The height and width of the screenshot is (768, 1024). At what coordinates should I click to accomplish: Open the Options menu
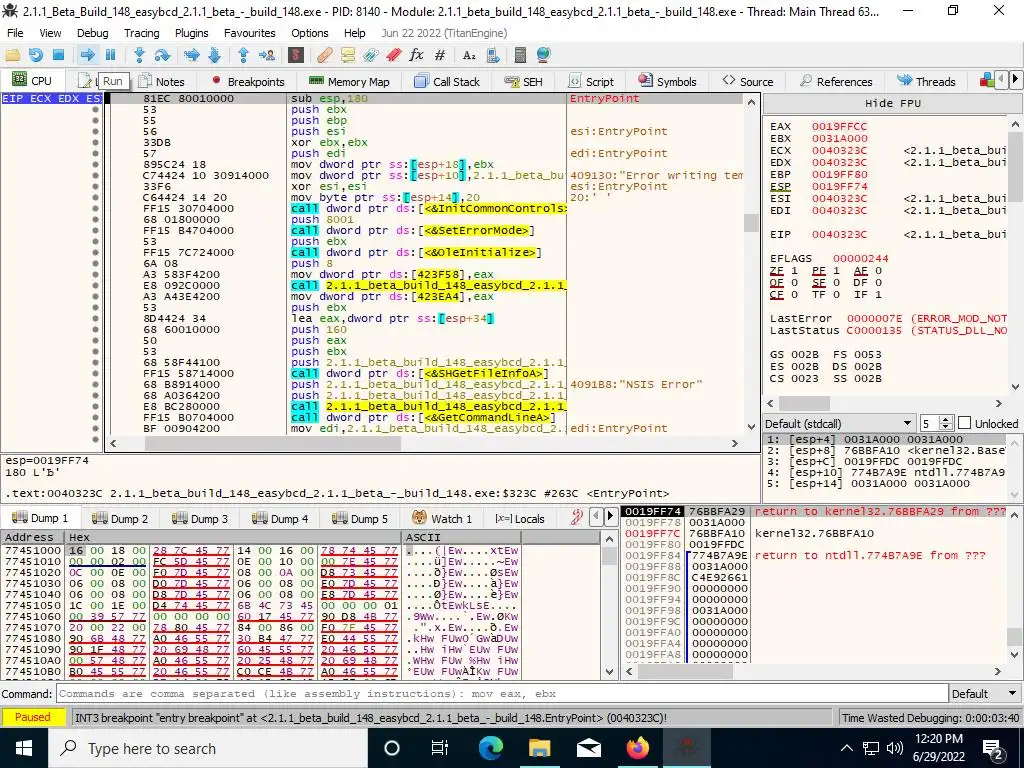click(310, 33)
